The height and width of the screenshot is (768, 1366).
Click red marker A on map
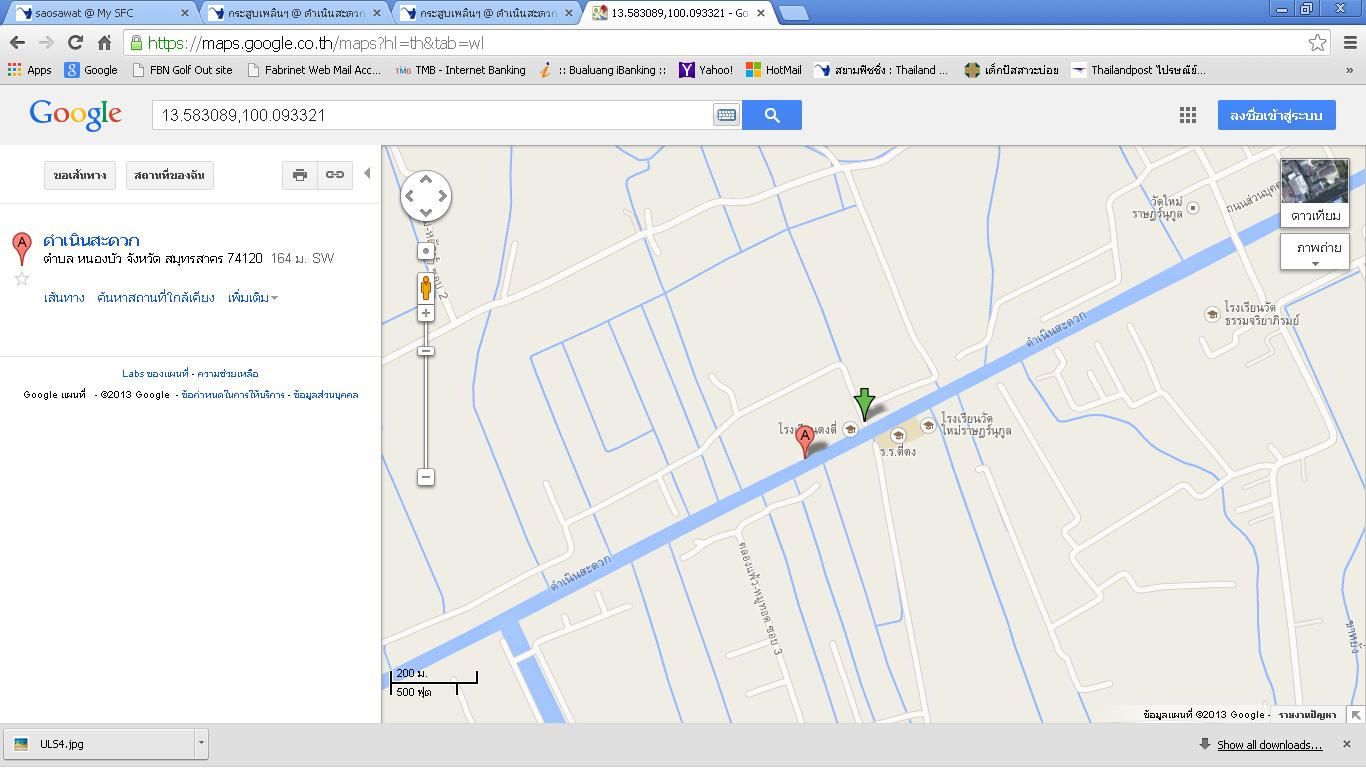pyautogui.click(x=805, y=441)
